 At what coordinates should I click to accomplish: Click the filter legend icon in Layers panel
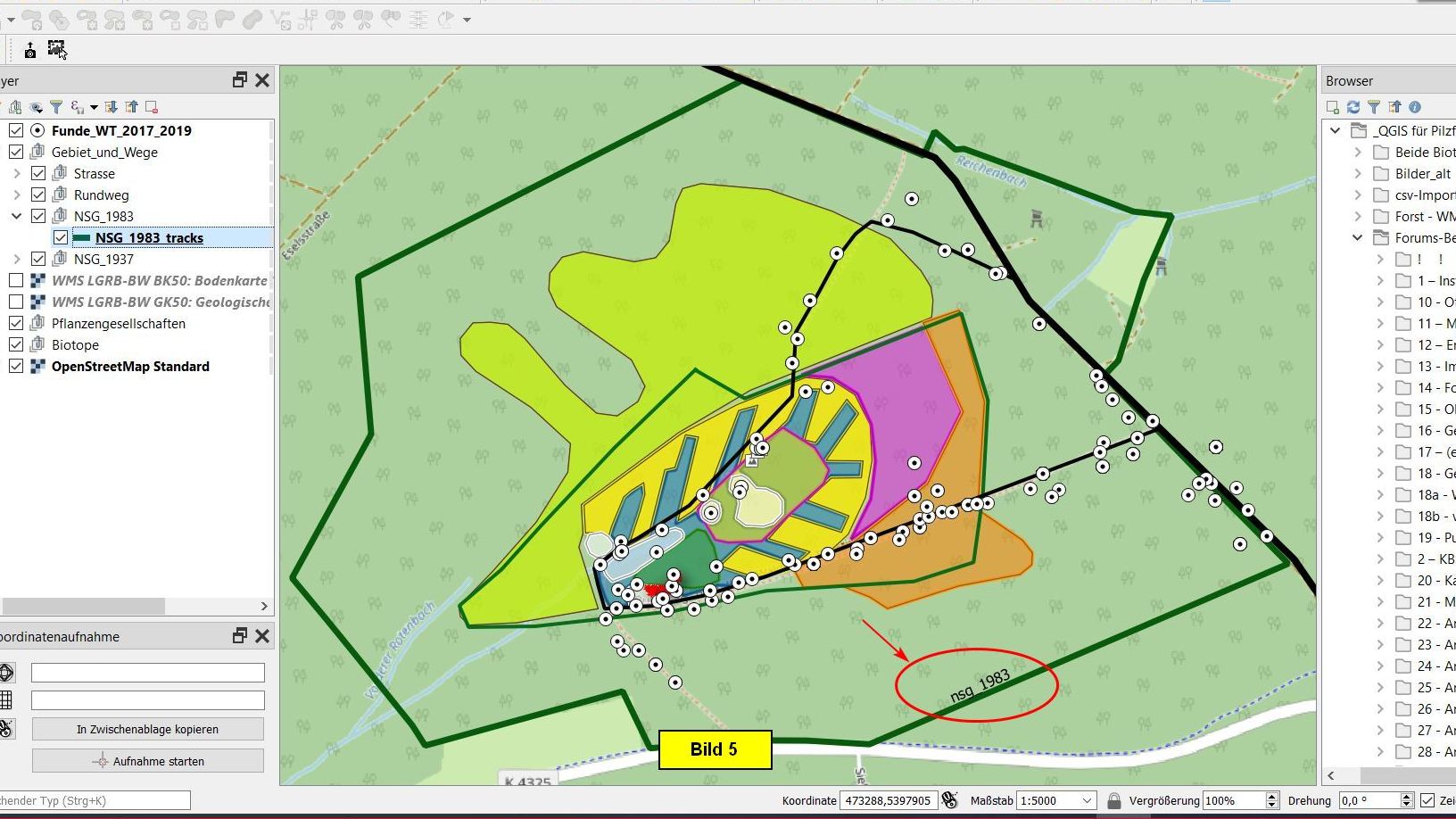coord(56,107)
